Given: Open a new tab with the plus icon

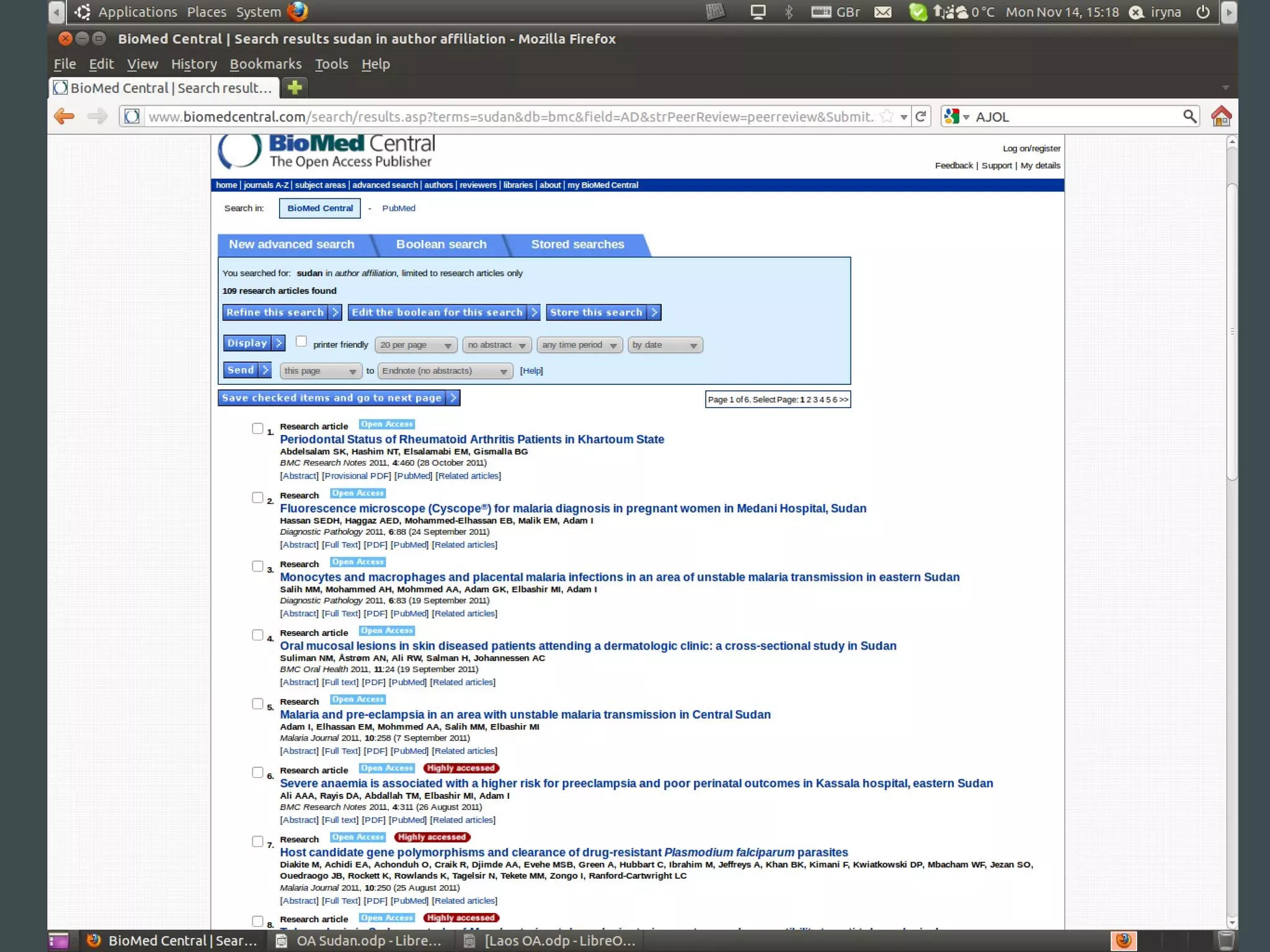Looking at the screenshot, I should point(295,87).
